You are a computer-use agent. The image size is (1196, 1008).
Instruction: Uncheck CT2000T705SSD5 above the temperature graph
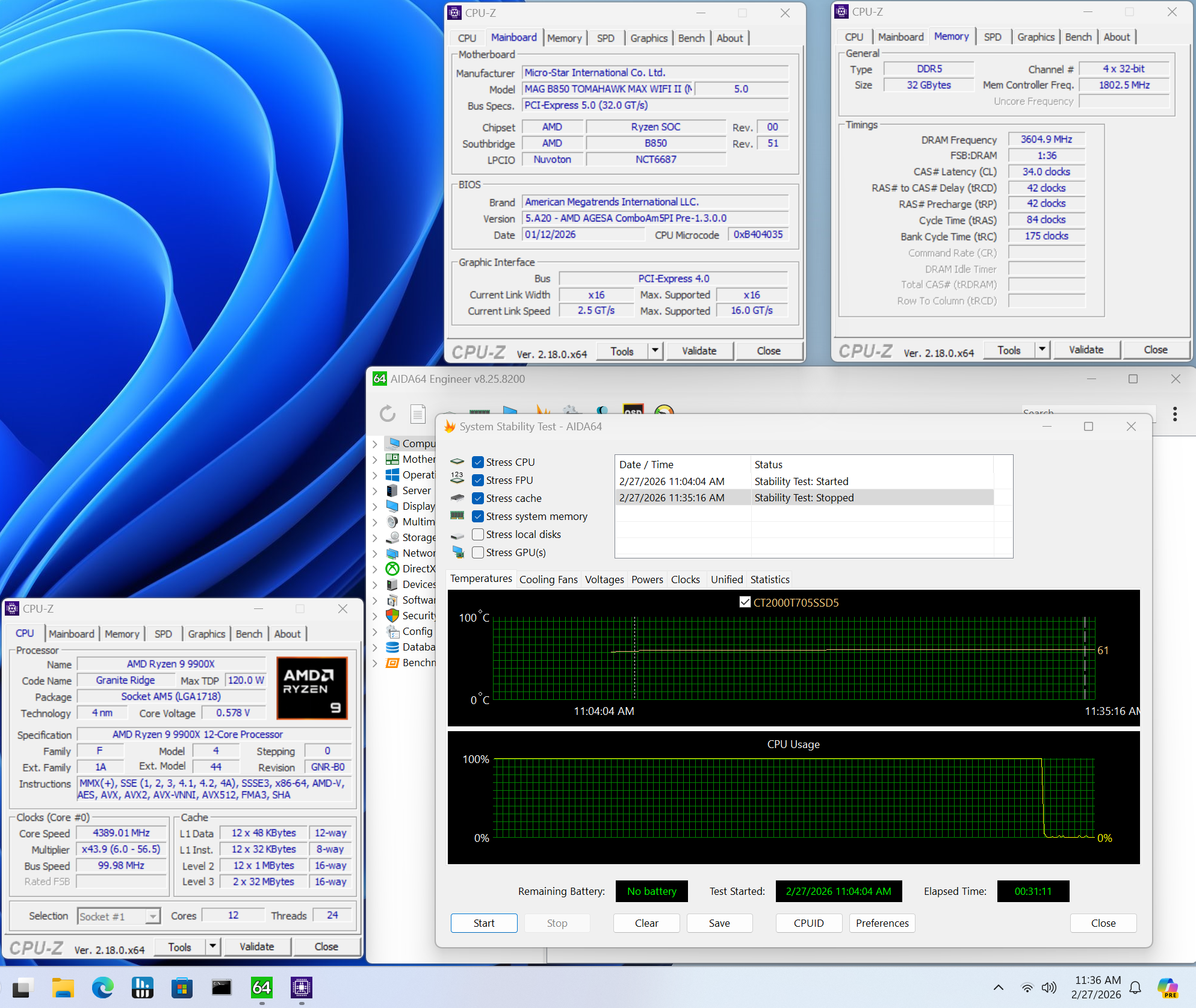(745, 602)
